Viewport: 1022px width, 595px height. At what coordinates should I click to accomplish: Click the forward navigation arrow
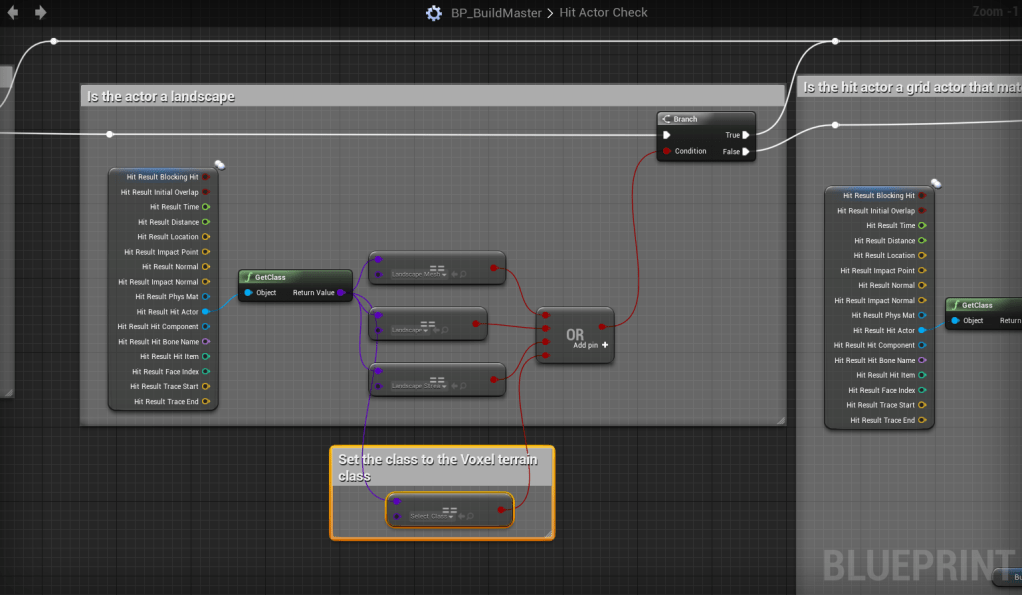click(41, 13)
